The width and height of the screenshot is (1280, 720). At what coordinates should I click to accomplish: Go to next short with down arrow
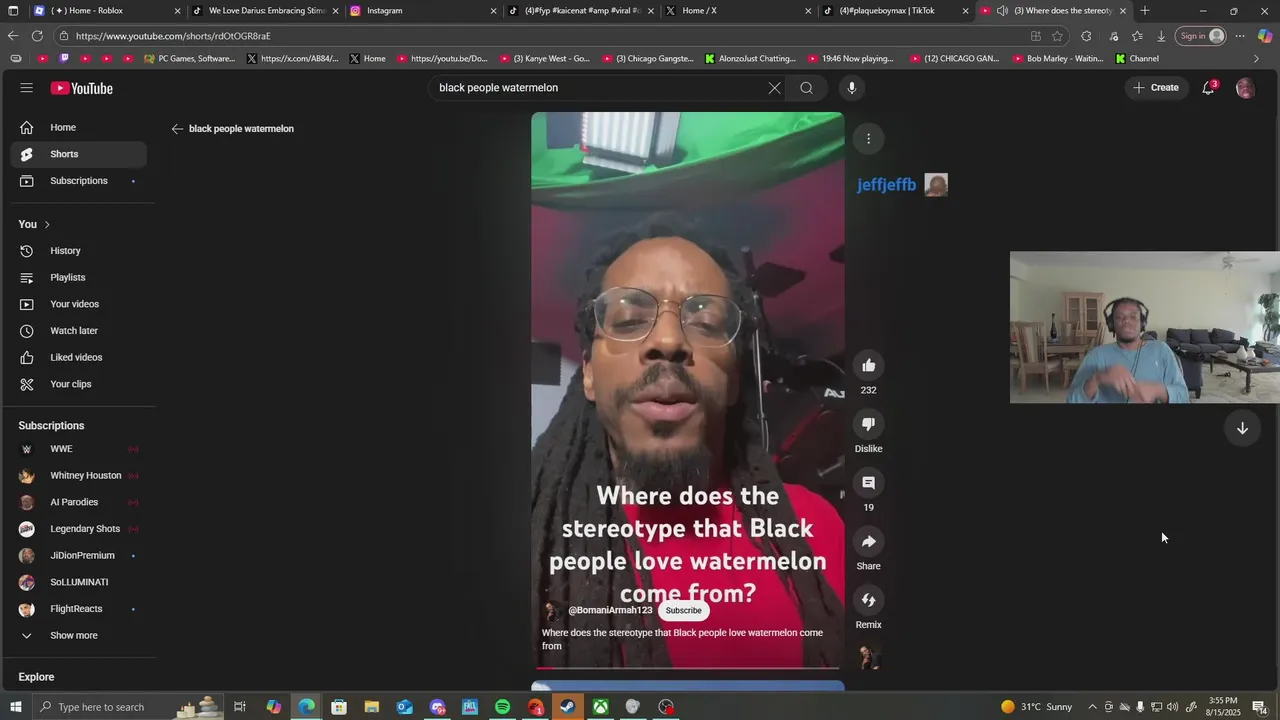1242,428
